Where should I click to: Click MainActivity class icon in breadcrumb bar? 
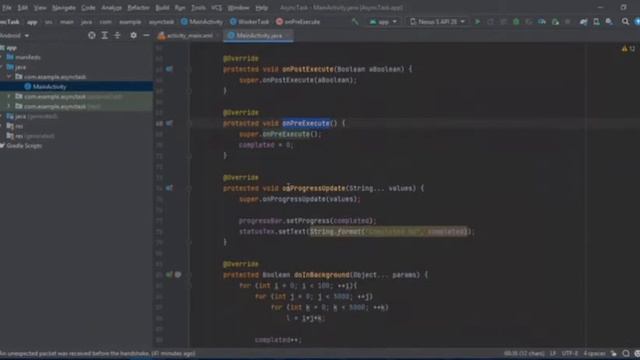[184, 22]
